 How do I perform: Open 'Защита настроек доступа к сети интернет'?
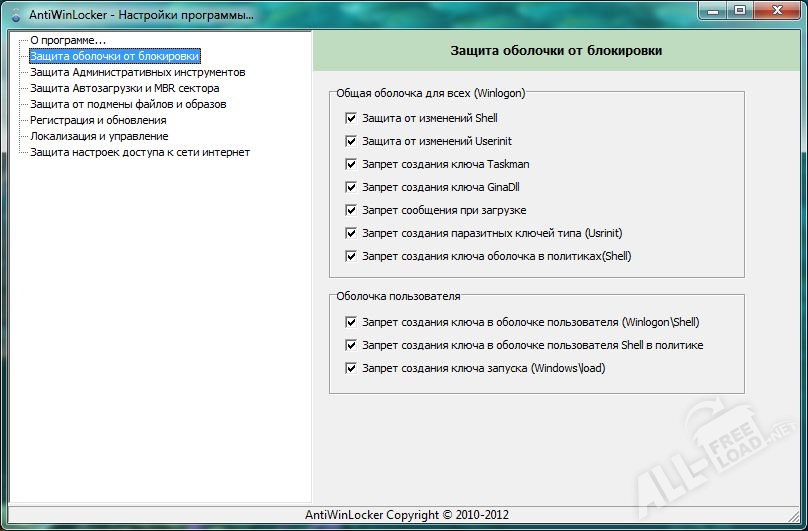pos(139,152)
